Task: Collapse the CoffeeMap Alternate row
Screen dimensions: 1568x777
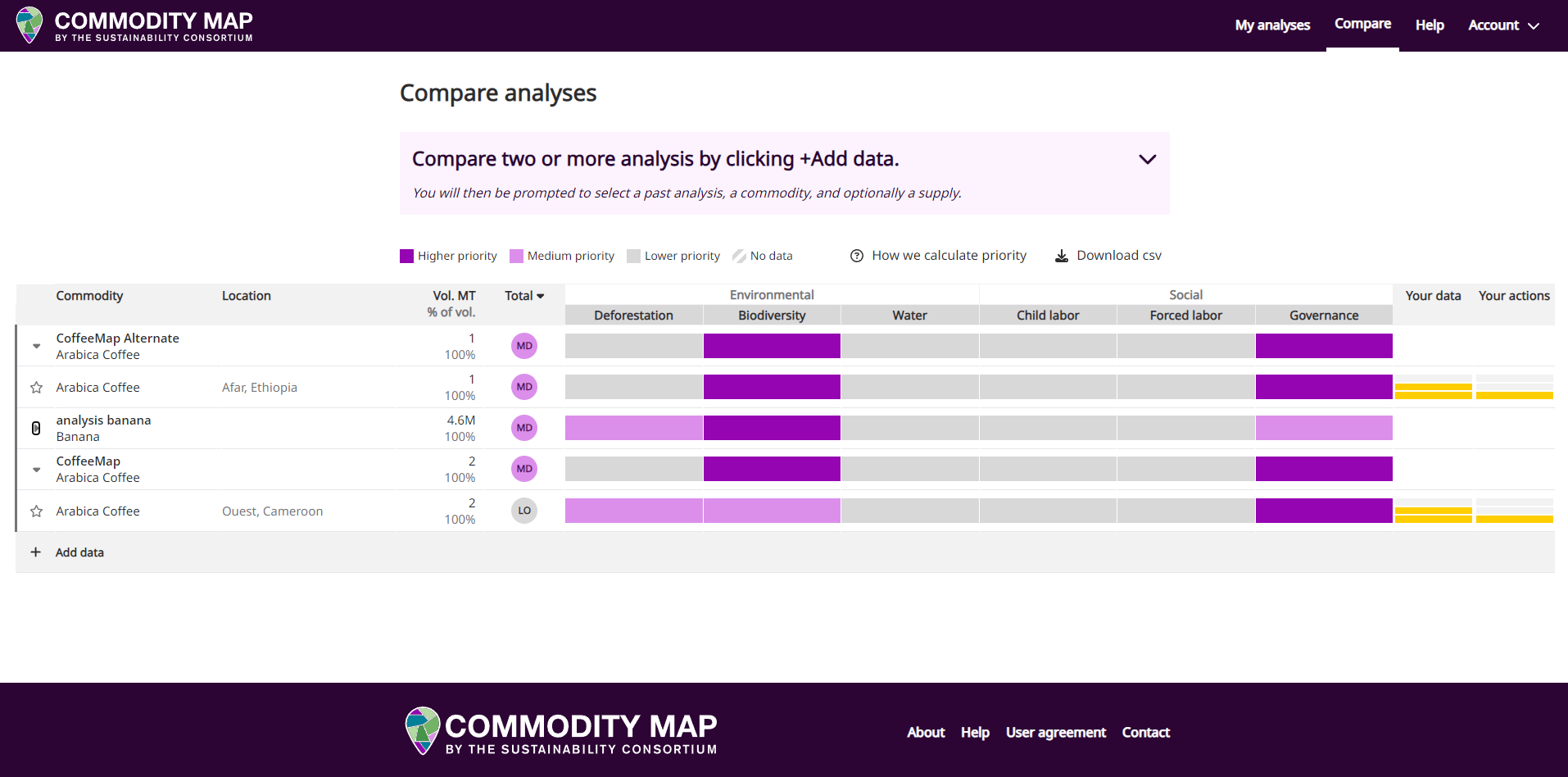Action: pyautogui.click(x=36, y=346)
